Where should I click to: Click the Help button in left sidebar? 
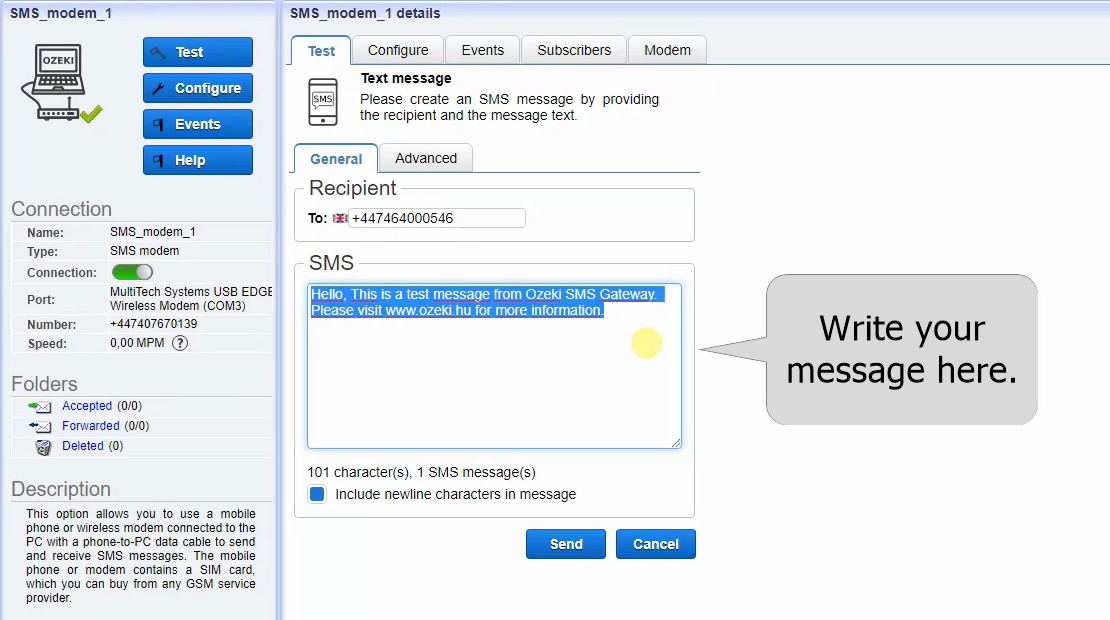197,160
